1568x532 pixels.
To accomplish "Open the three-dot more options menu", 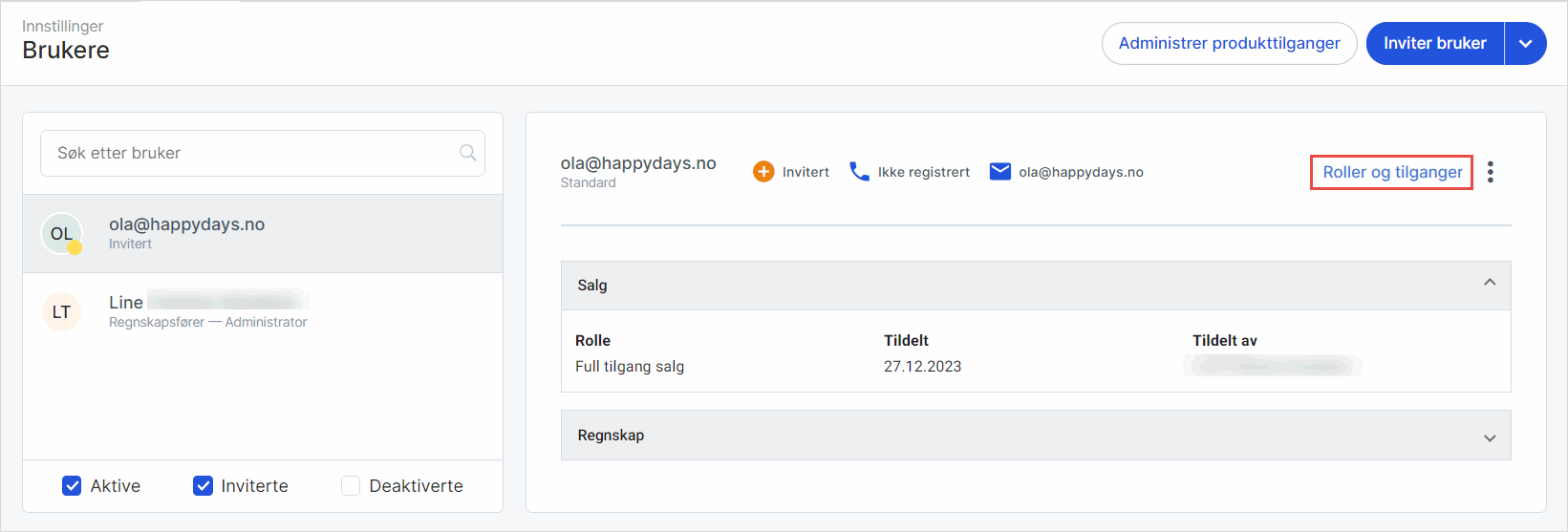I will pyautogui.click(x=1490, y=172).
